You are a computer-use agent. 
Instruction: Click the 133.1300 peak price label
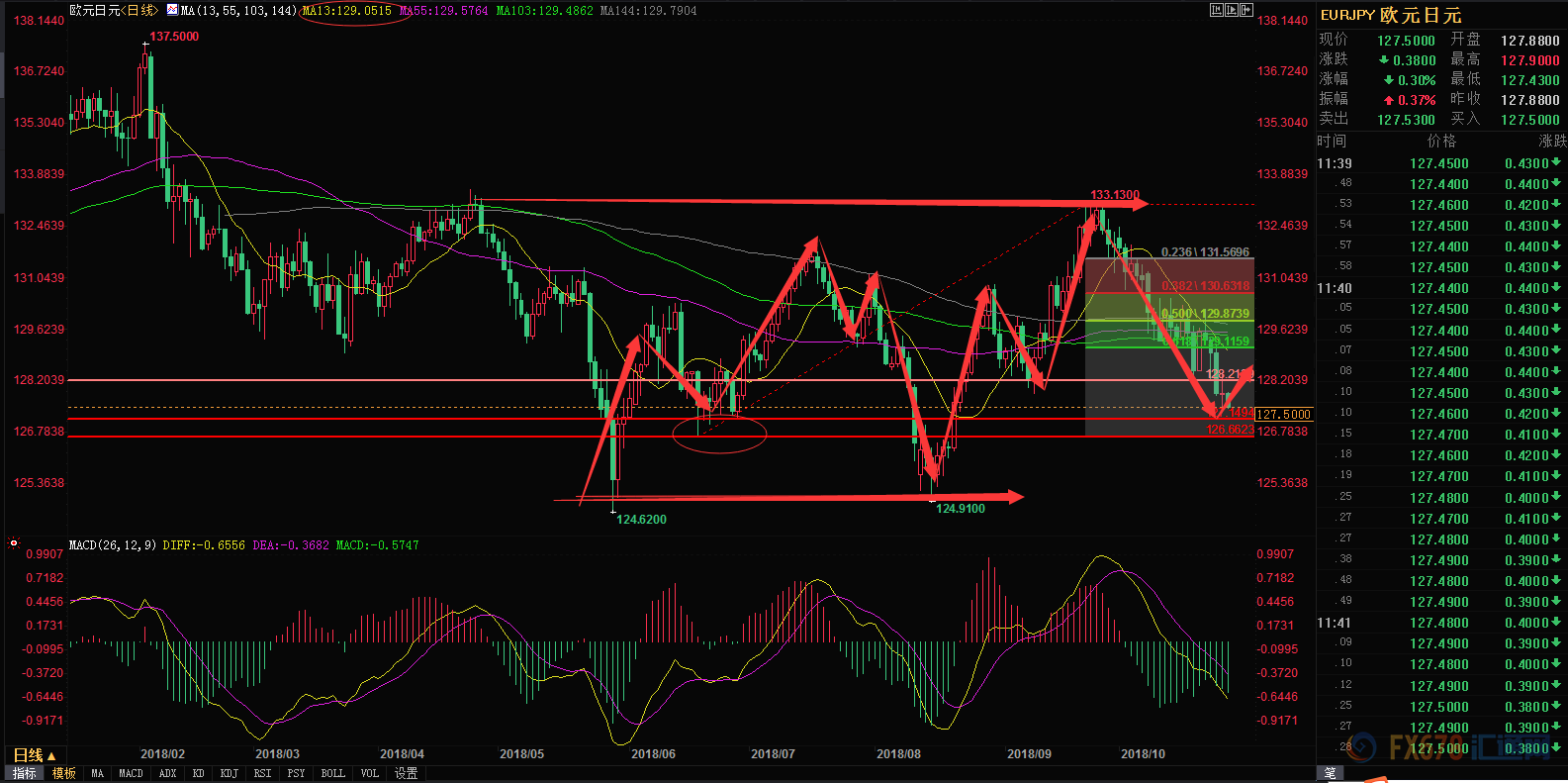coord(1115,195)
